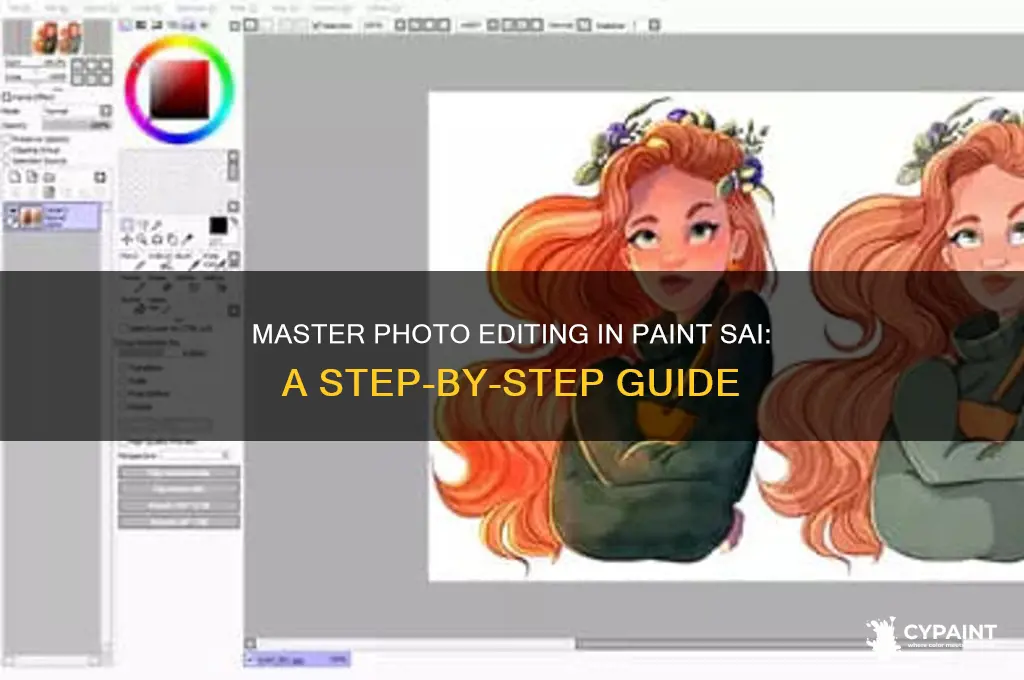
Task: Click the swatches panel vertical scrollbar
Action: point(233,181)
